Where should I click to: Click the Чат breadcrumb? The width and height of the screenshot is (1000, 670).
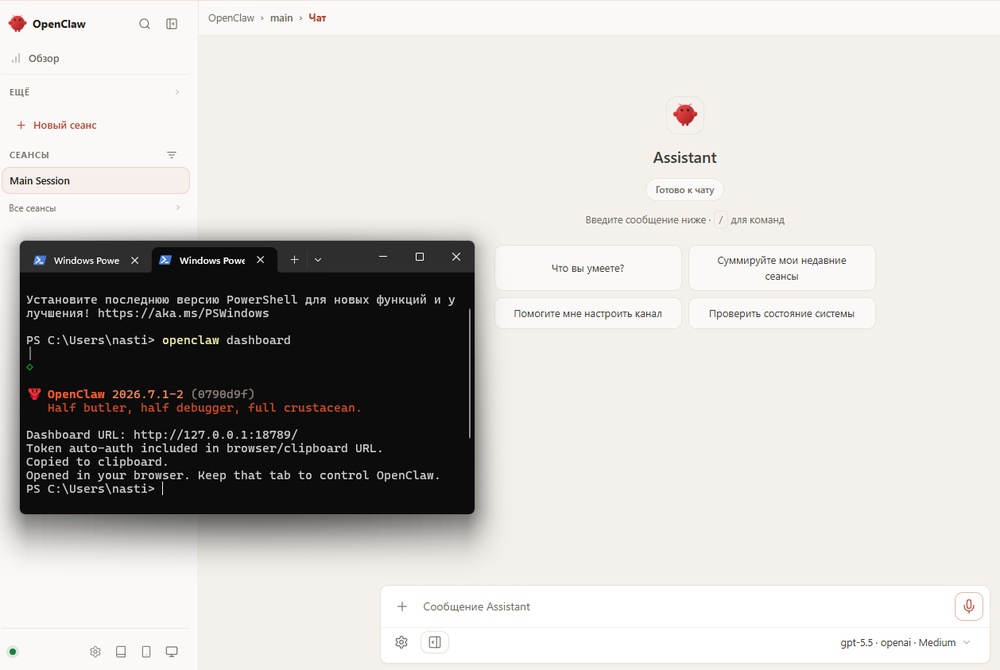tap(317, 18)
